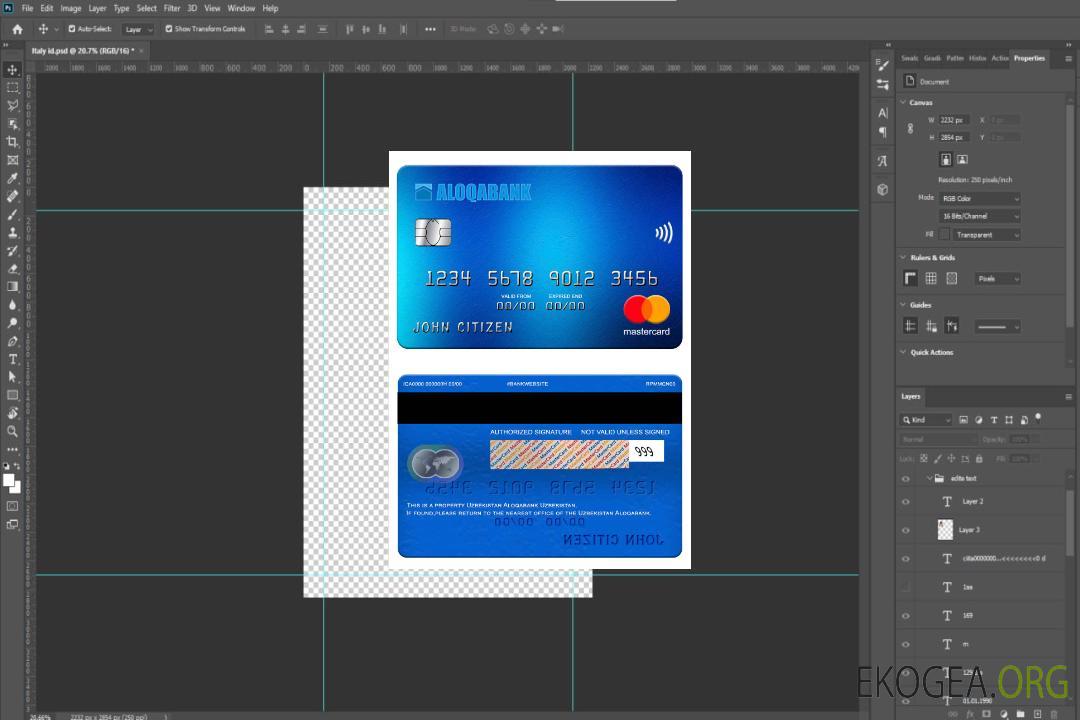Open the Character panel icon
This screenshot has height=720, width=1080.
coord(882,113)
